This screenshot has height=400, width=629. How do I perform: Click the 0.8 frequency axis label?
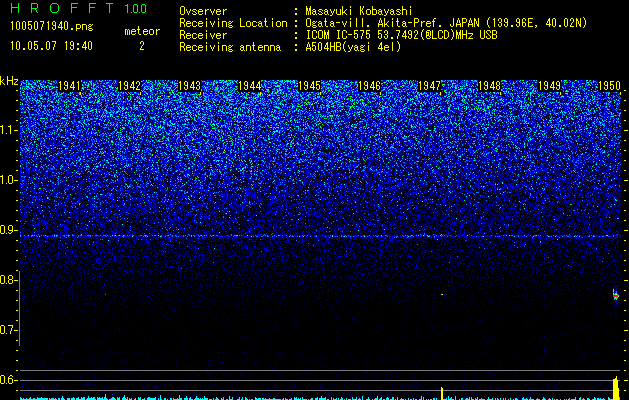[9, 280]
